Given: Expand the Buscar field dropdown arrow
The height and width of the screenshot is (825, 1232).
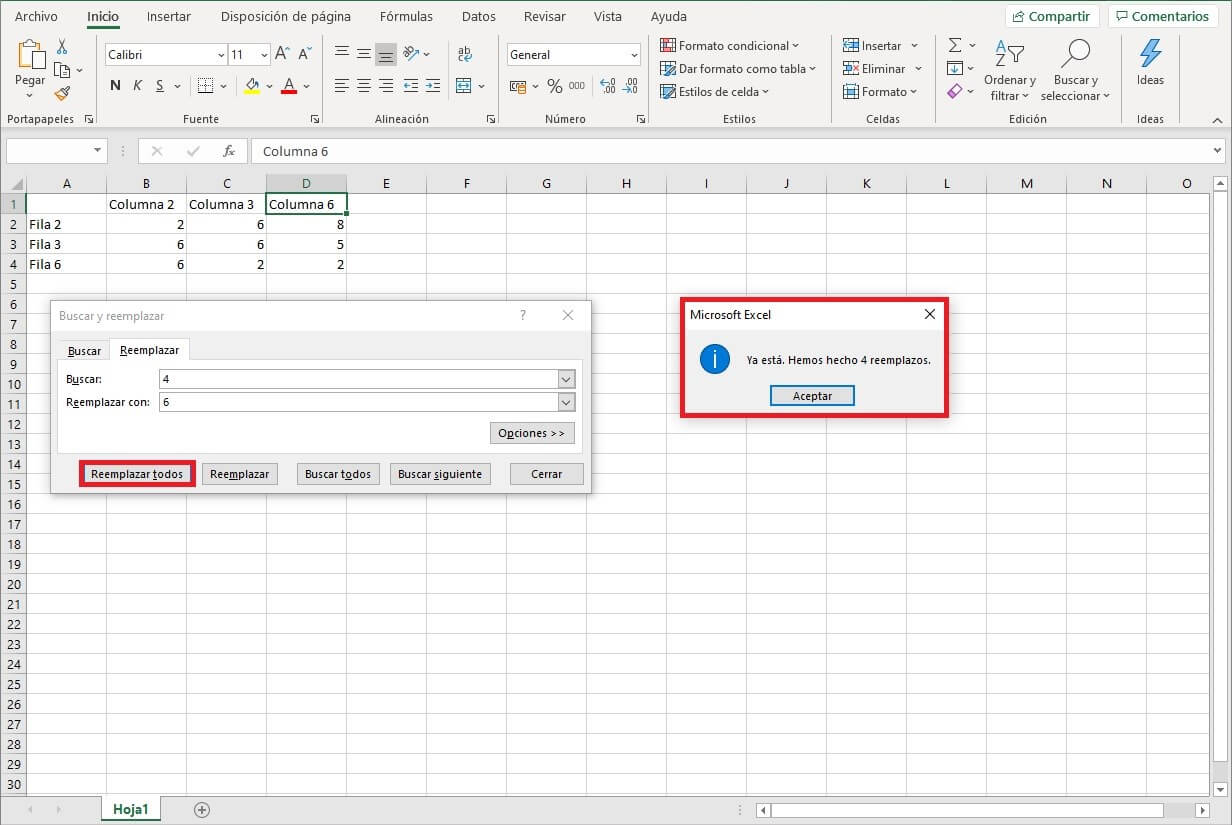Looking at the screenshot, I should click(566, 379).
